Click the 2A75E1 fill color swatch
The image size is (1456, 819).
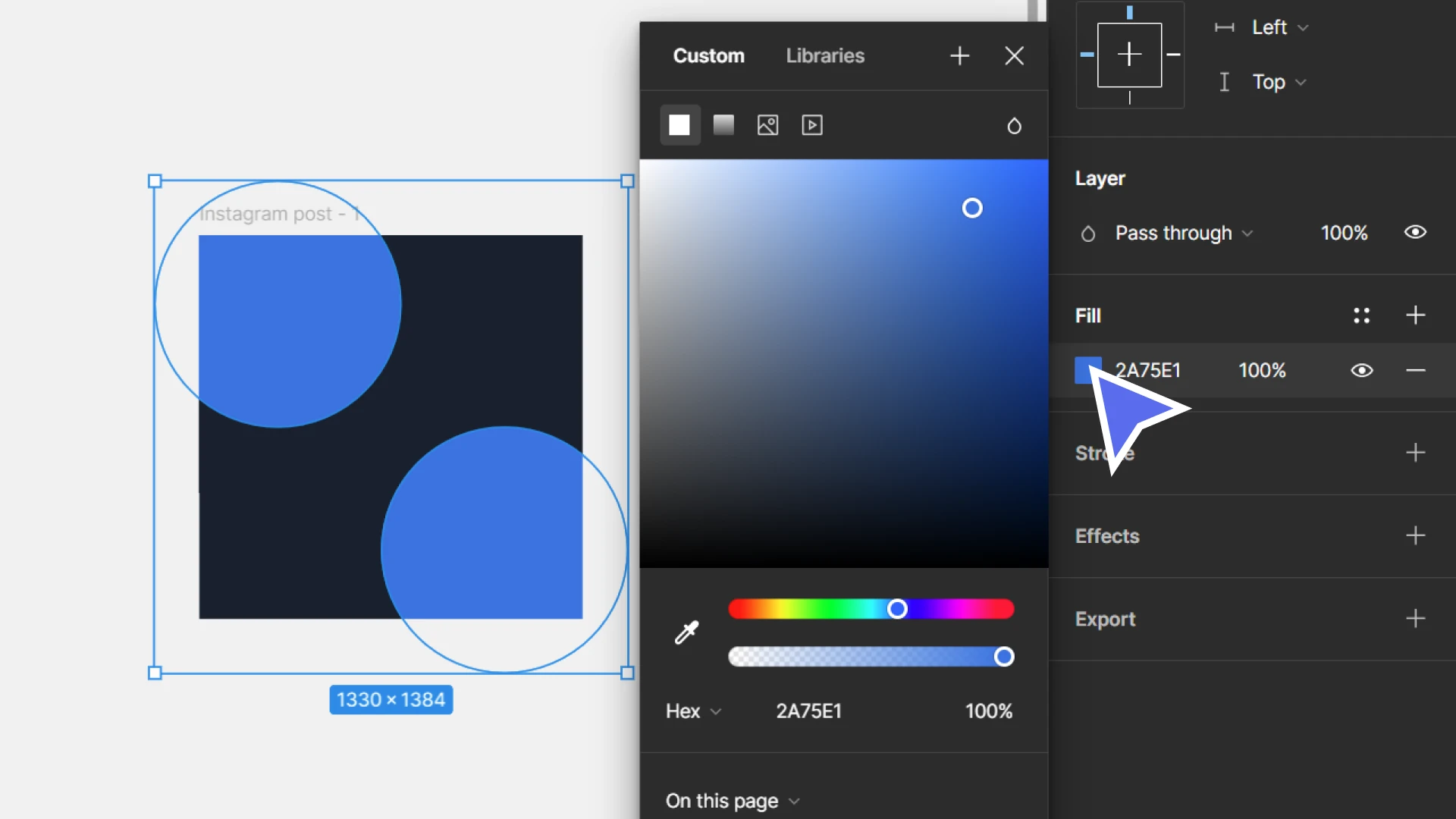click(1087, 371)
